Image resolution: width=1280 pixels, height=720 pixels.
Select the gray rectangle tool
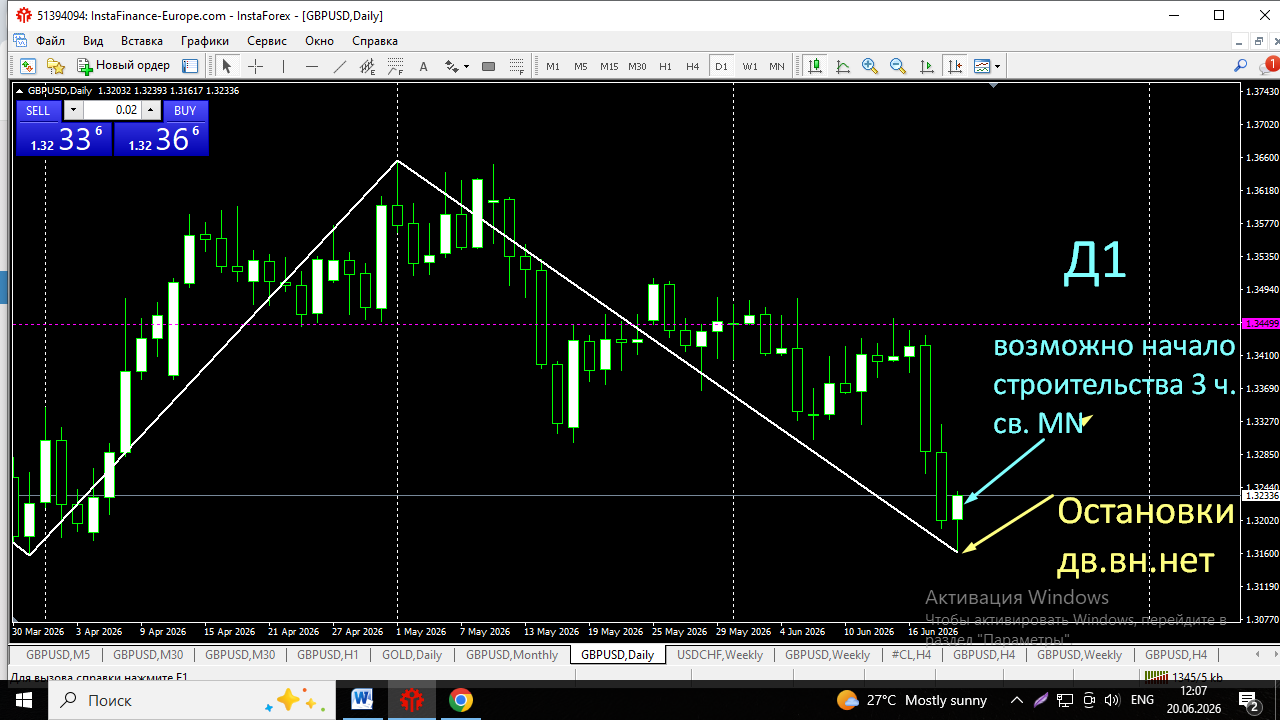488,66
